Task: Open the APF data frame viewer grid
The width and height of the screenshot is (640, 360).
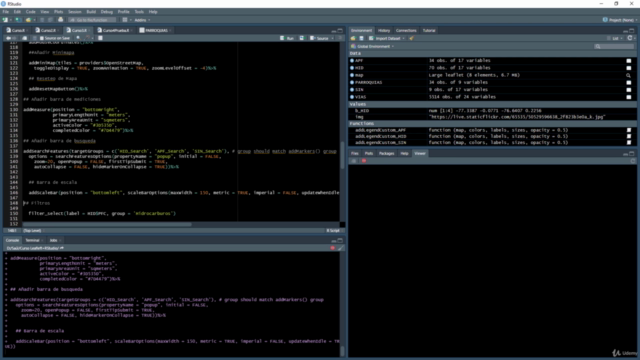Action: (x=629, y=60)
